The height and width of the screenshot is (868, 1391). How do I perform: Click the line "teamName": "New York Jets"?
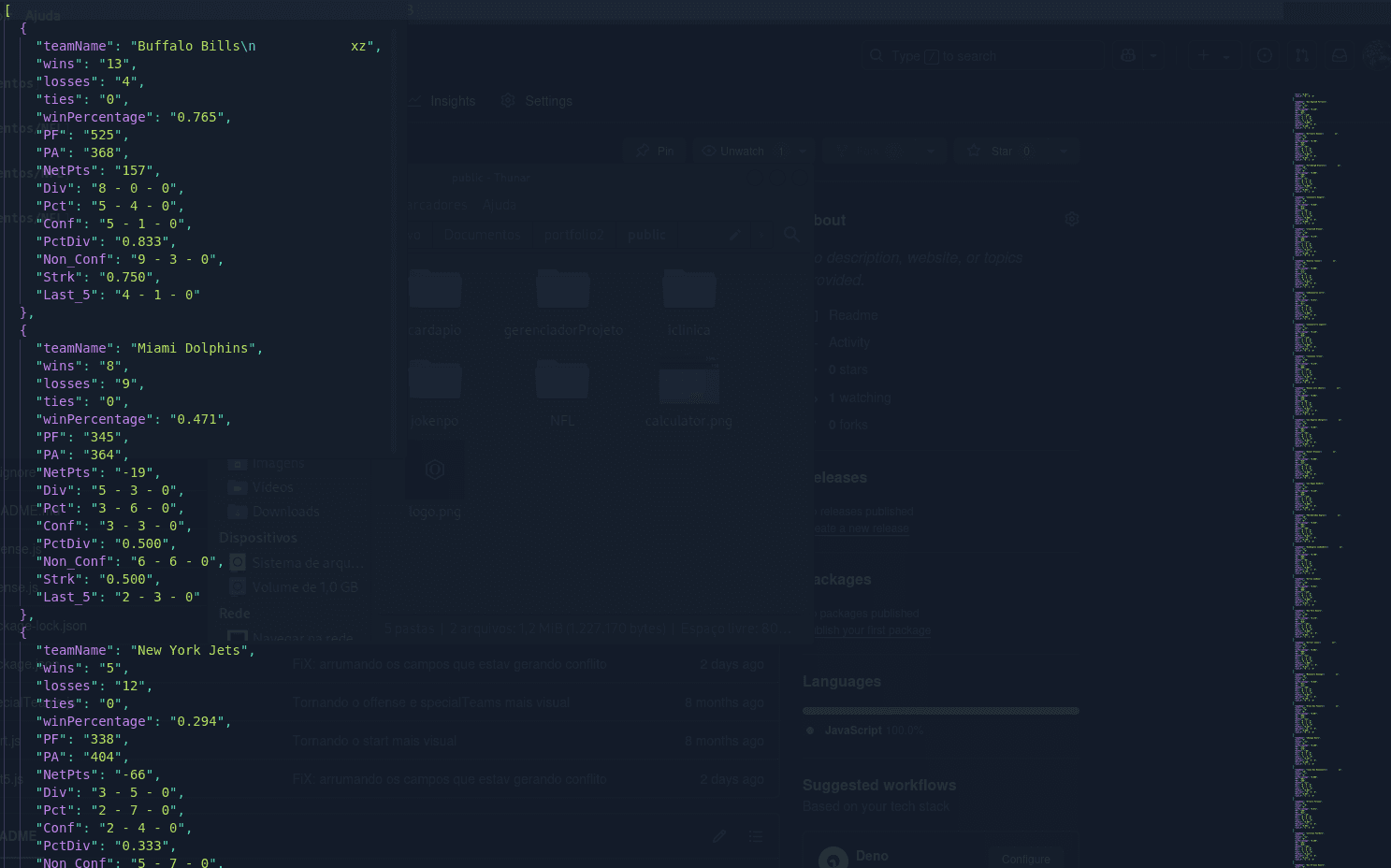[x=146, y=650]
